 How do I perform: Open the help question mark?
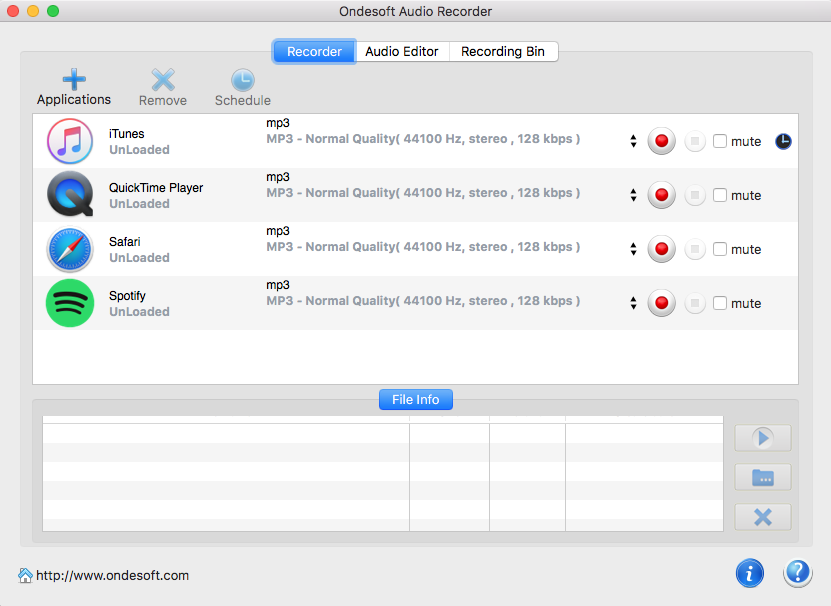[797, 573]
